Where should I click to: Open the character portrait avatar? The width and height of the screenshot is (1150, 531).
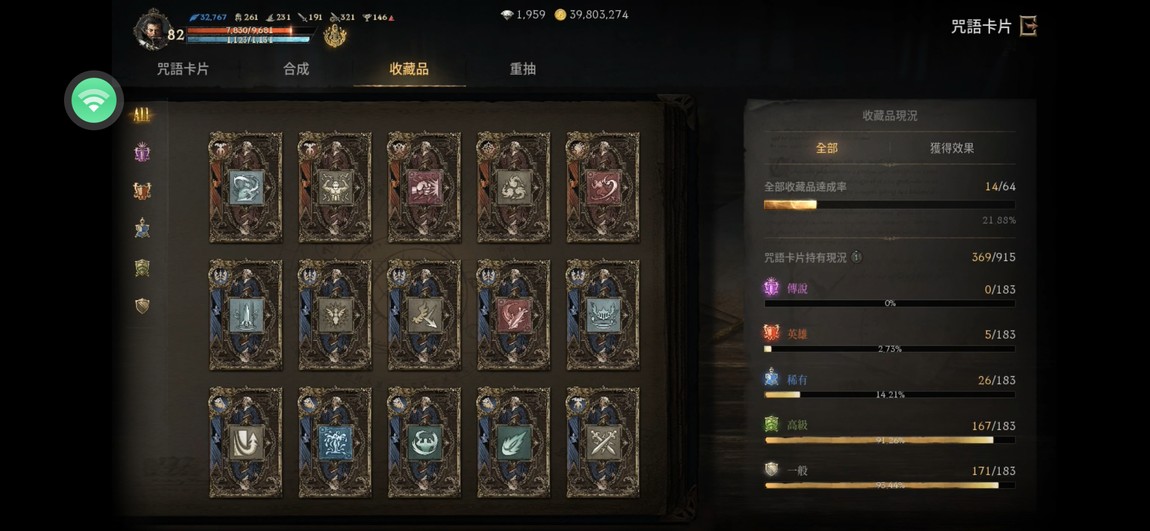point(152,30)
